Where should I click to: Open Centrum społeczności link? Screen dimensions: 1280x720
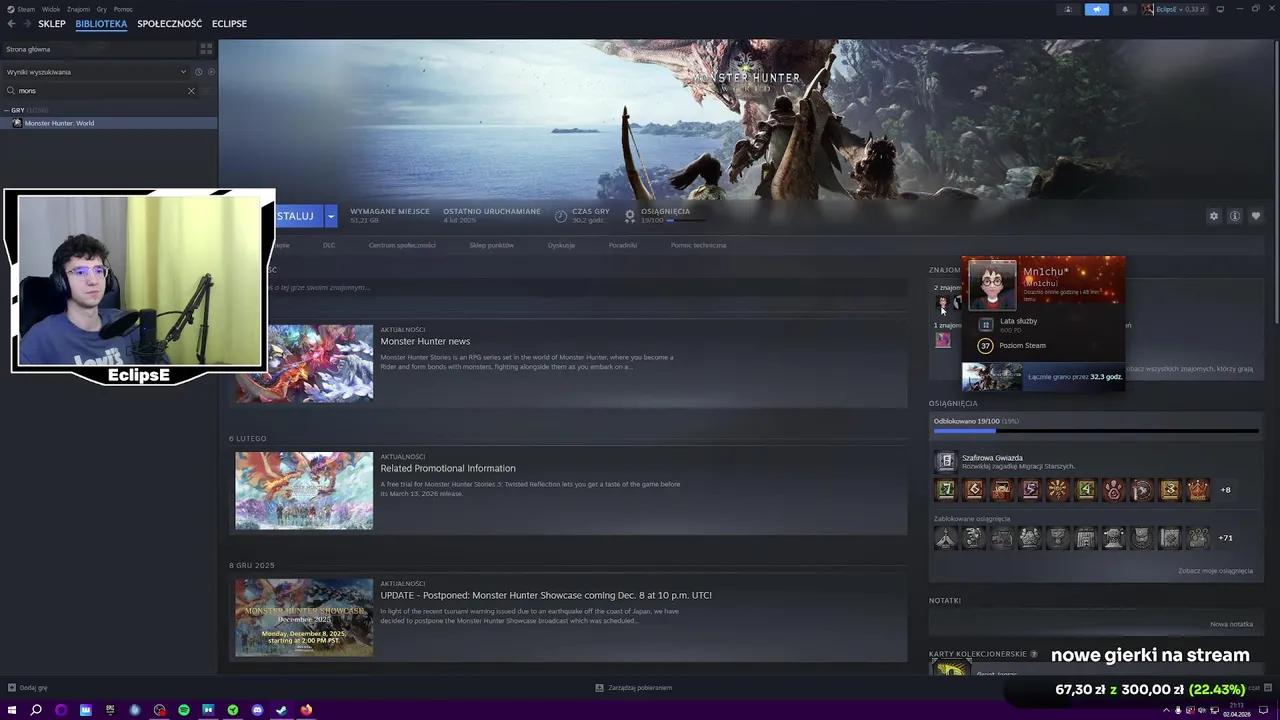(402, 245)
